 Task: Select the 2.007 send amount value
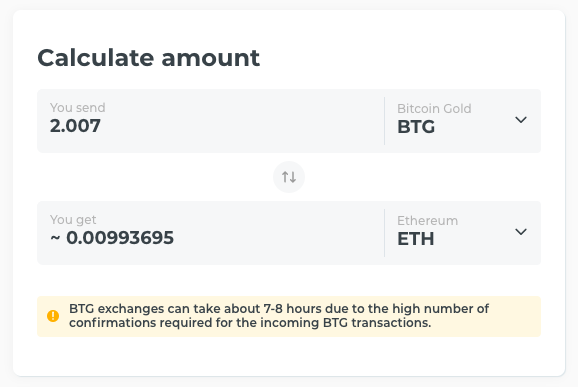[75, 126]
